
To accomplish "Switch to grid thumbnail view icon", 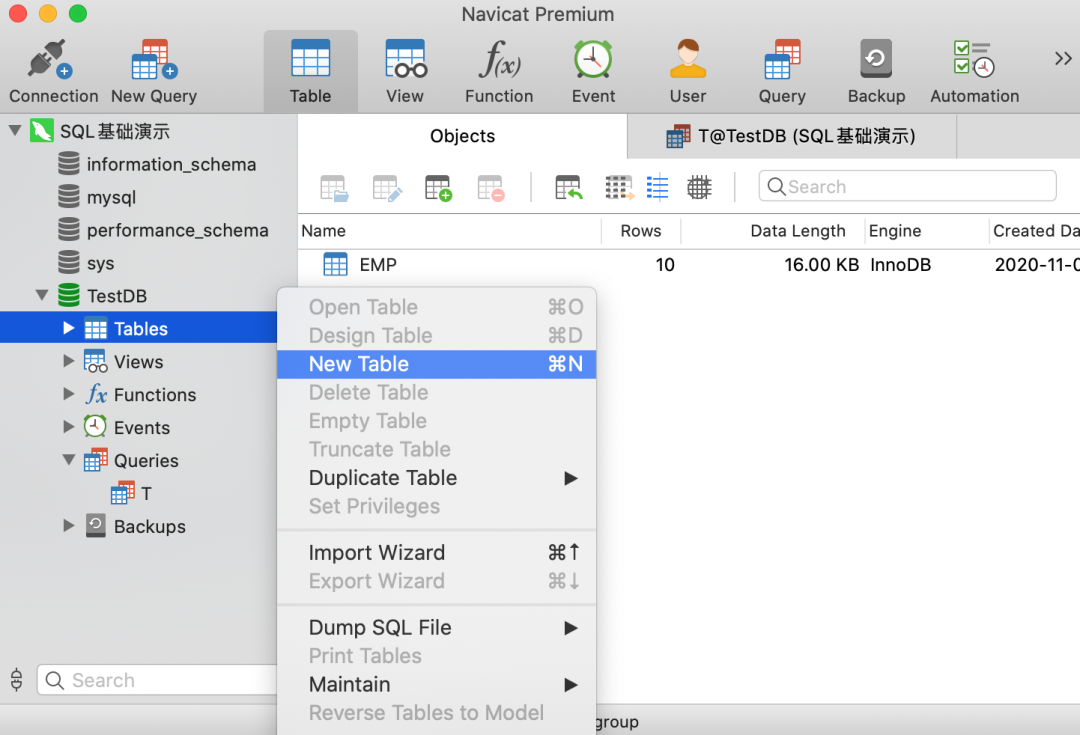I will tap(699, 187).
